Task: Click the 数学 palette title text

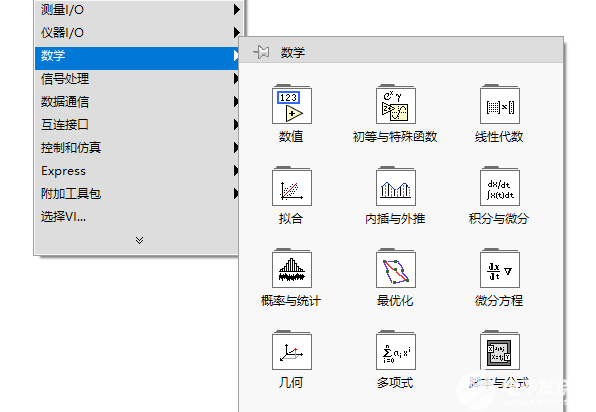Action: click(293, 52)
